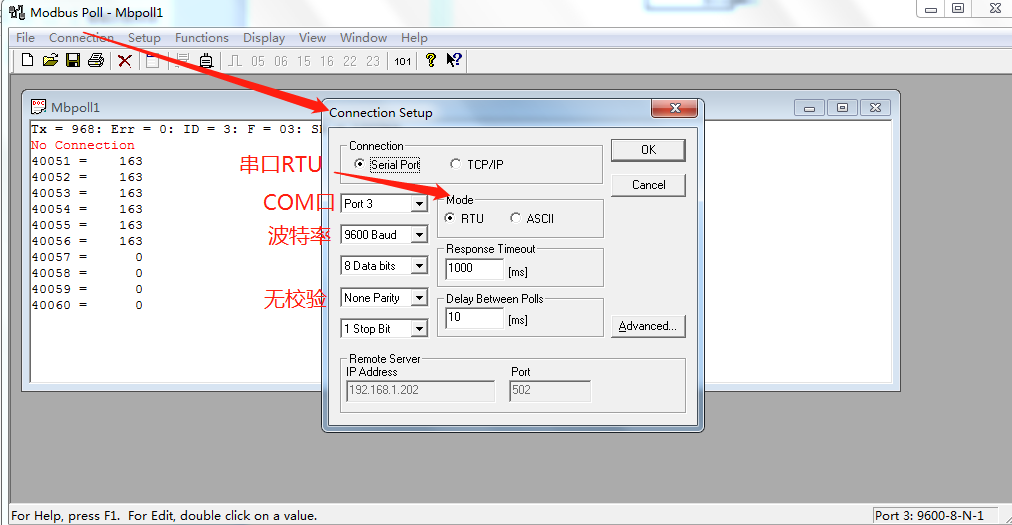The height and width of the screenshot is (525, 1012).
Task: Open the read/write definition window icon
Action: pyautogui.click(x=153, y=61)
